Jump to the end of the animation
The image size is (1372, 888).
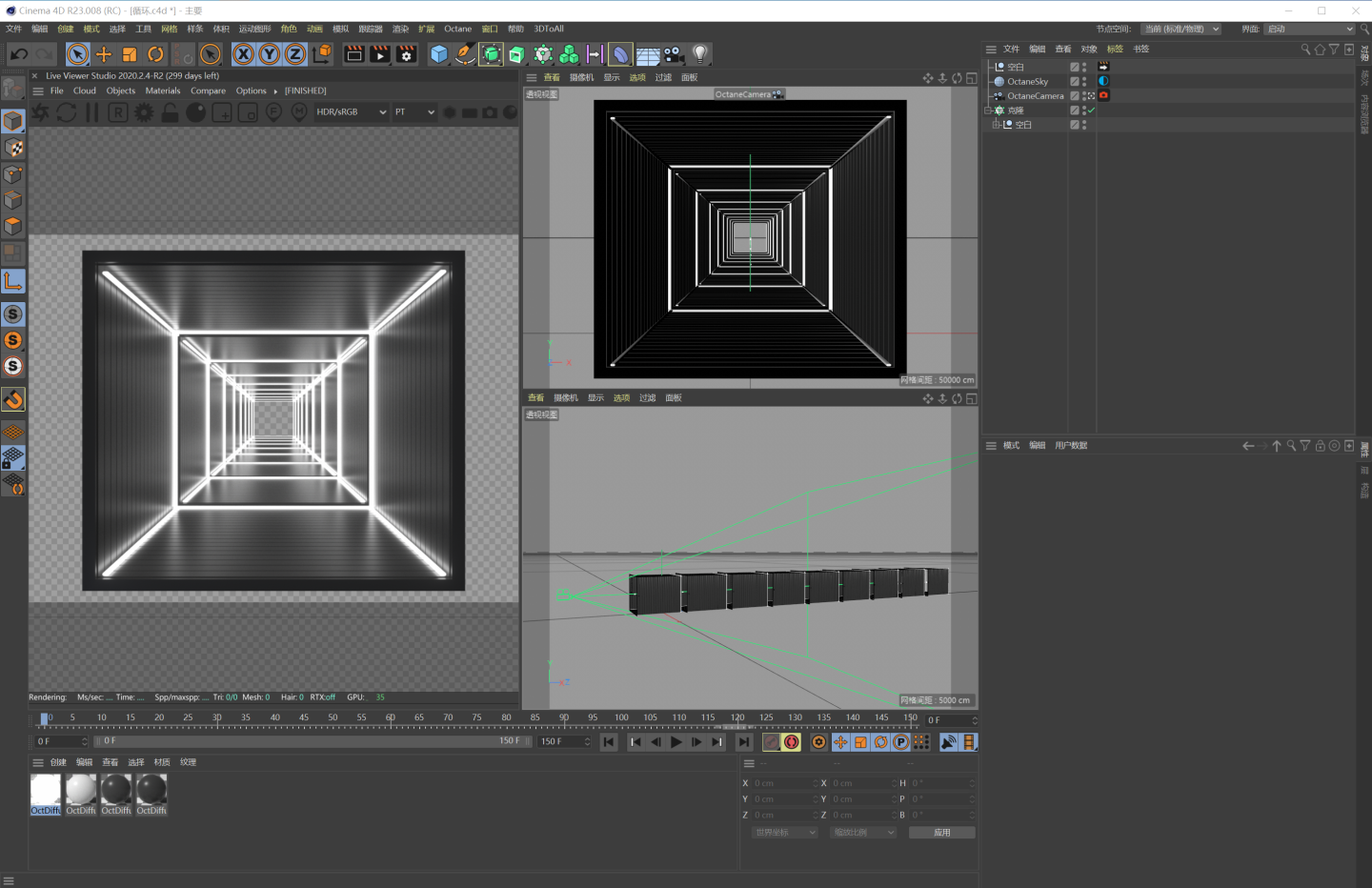[744, 742]
